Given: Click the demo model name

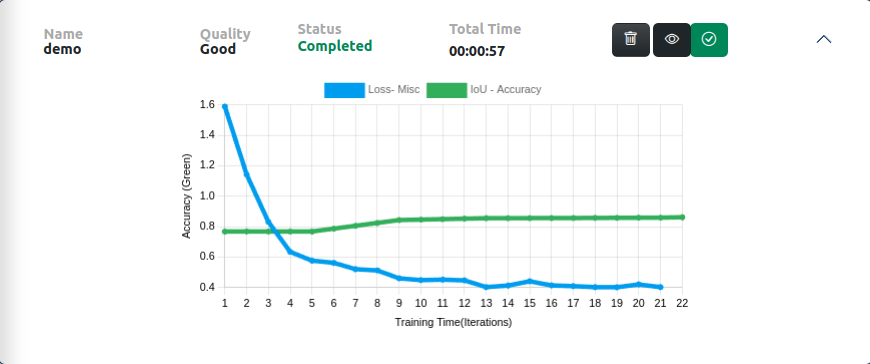Looking at the screenshot, I should click(x=62, y=49).
